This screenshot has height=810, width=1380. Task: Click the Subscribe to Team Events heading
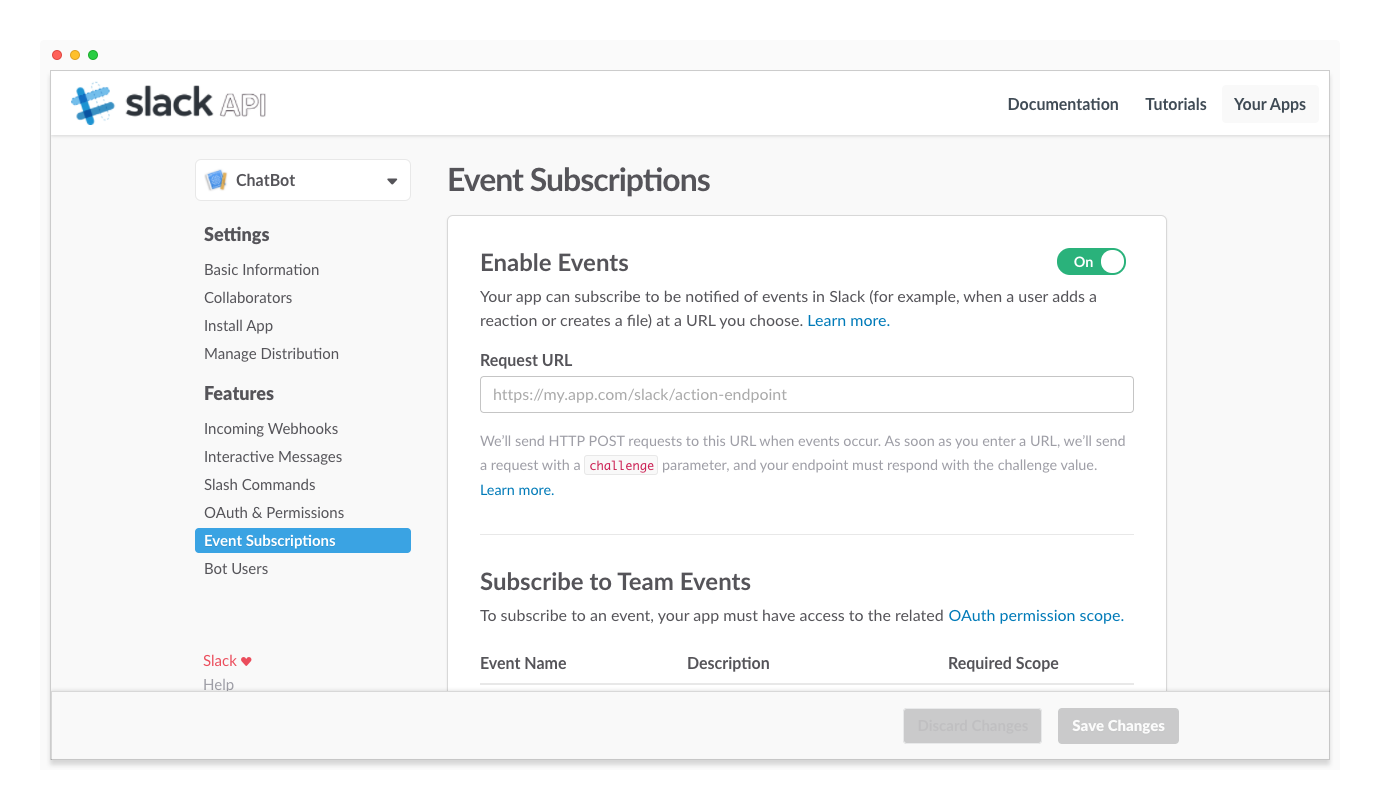(x=615, y=582)
